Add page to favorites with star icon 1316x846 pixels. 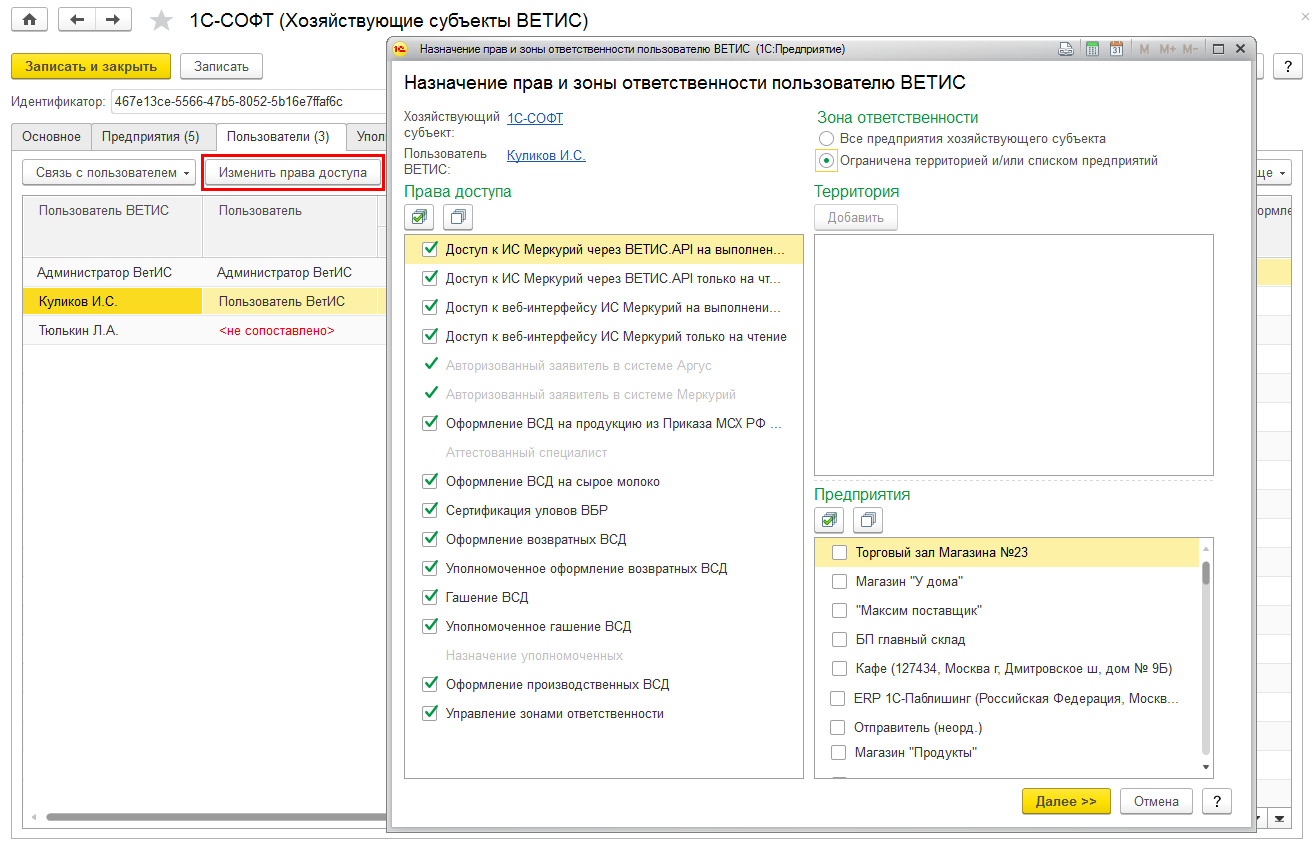point(160,21)
